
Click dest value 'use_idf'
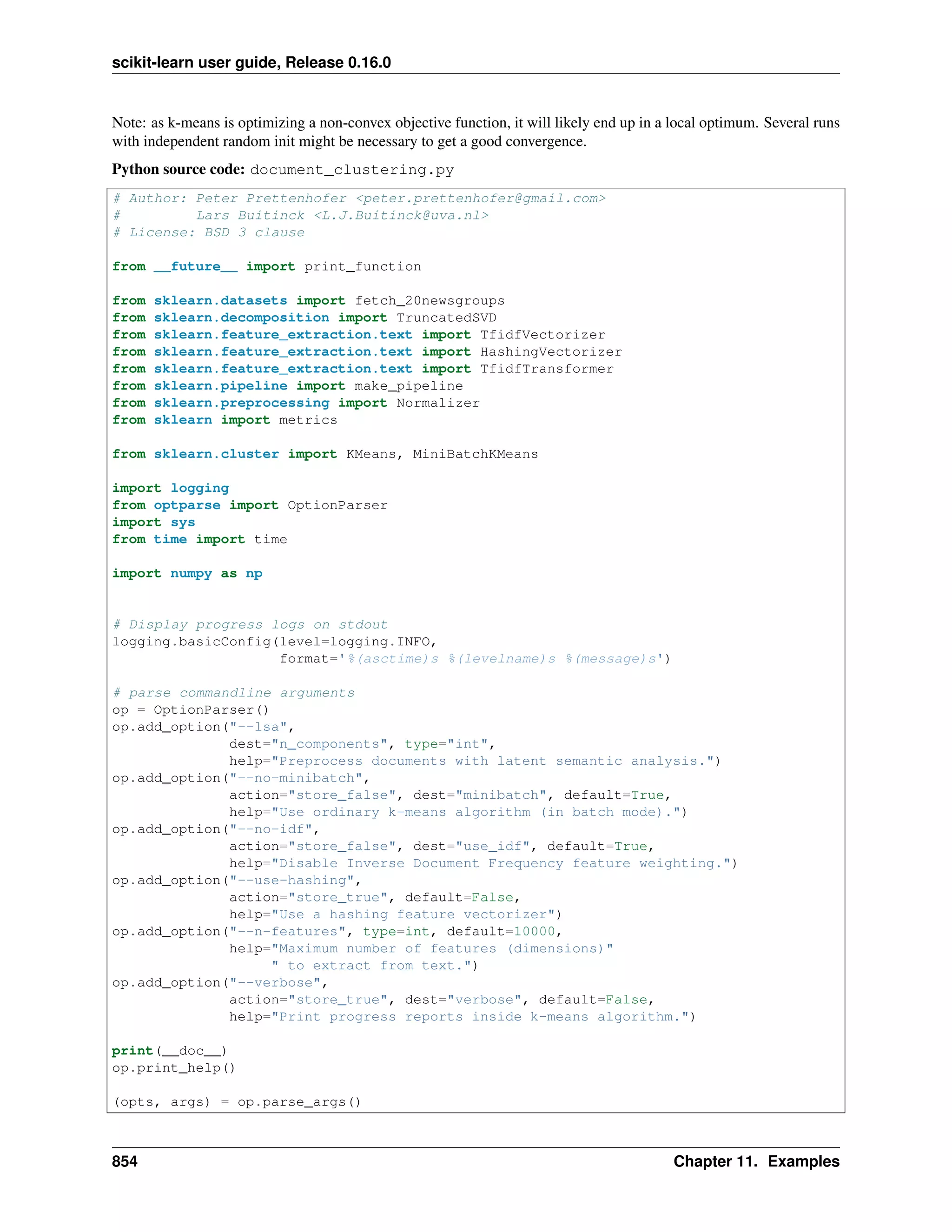pyautogui.click(x=492, y=846)
